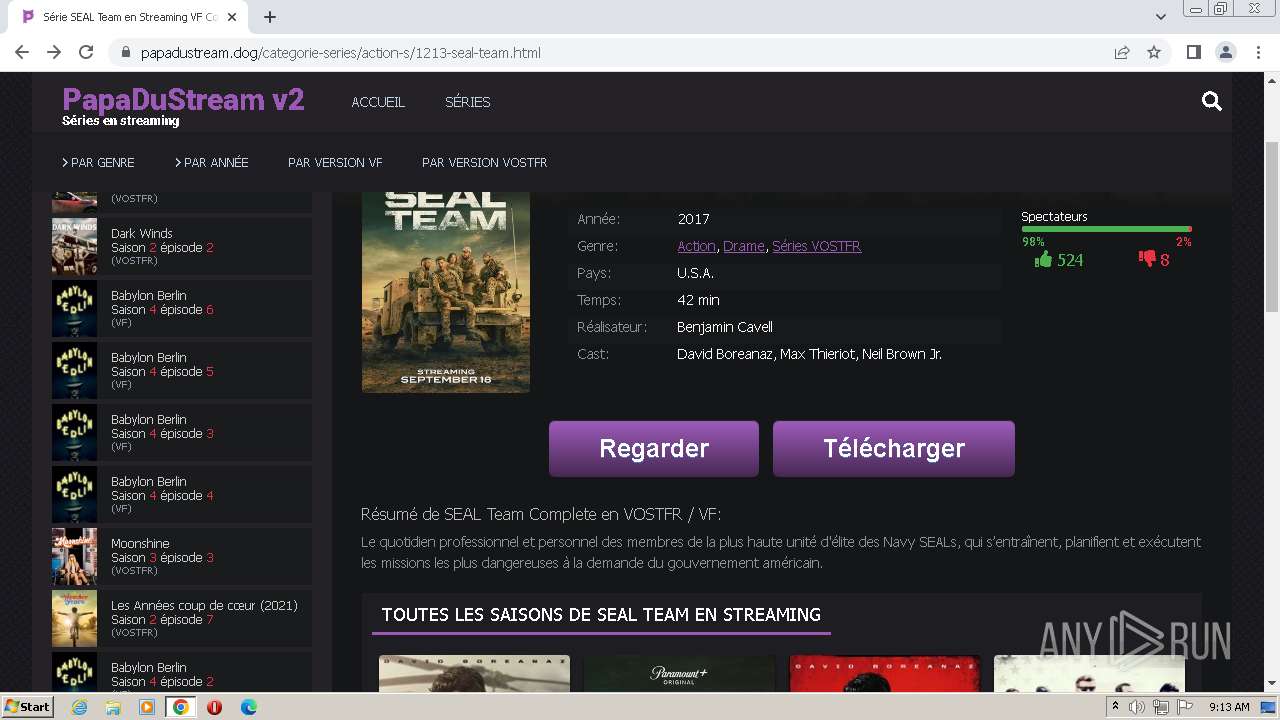This screenshot has height=720, width=1280.
Task: Click the Regarder button
Action: pyautogui.click(x=654, y=448)
